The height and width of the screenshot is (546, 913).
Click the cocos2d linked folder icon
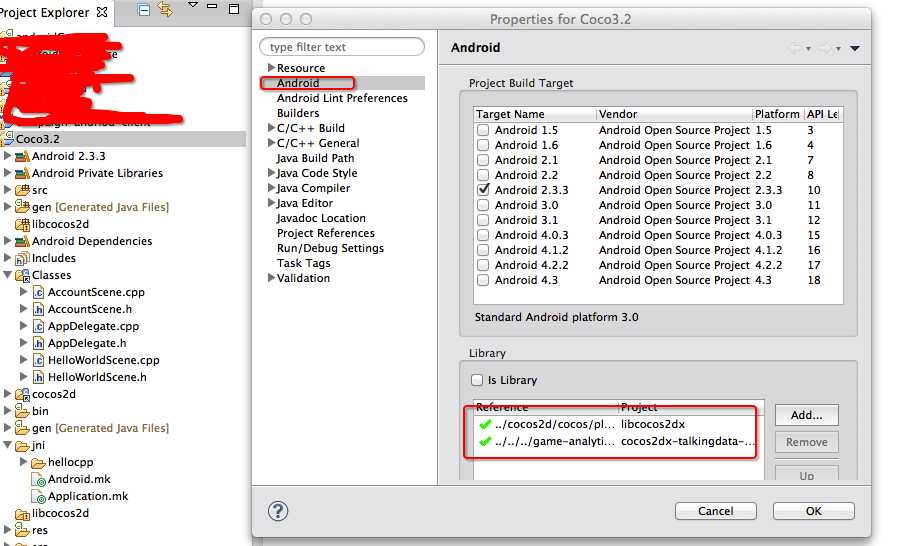22,394
